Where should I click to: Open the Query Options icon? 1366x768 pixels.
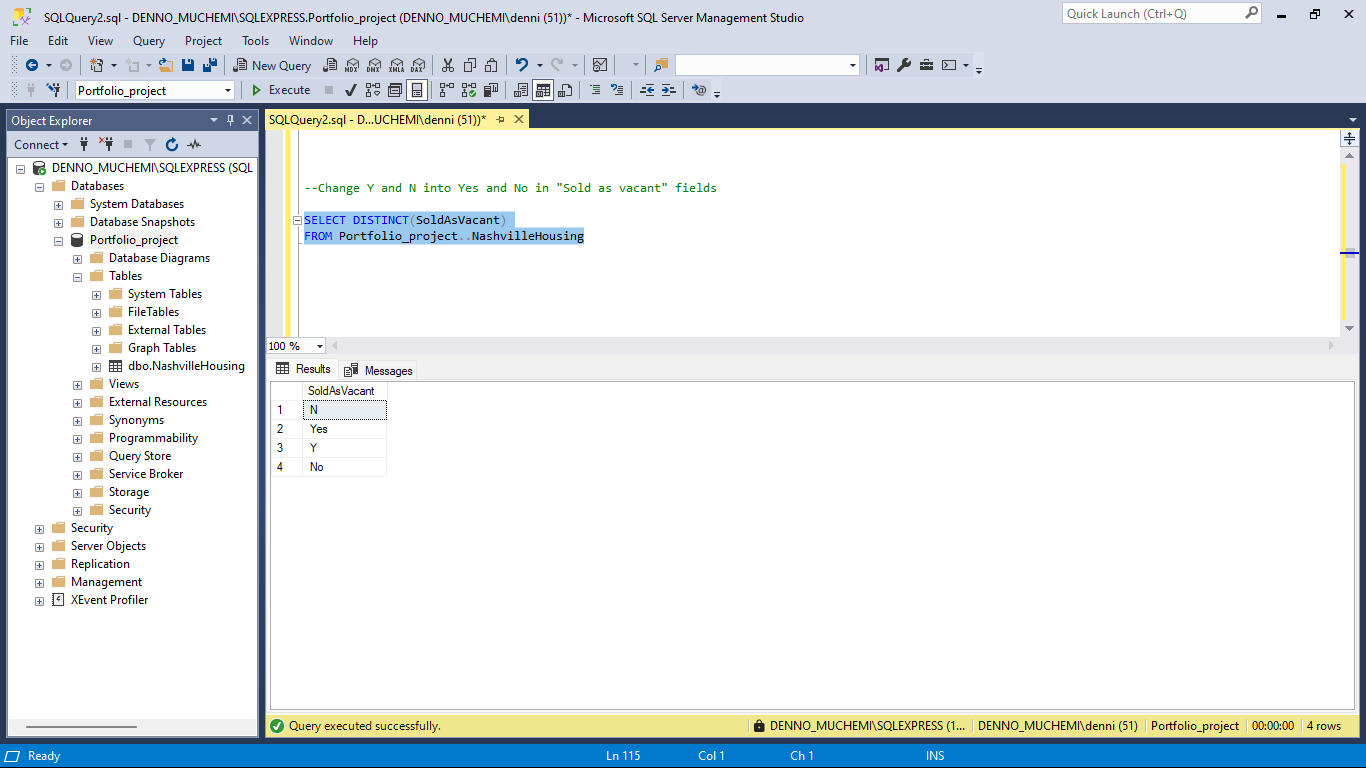(x=395, y=90)
